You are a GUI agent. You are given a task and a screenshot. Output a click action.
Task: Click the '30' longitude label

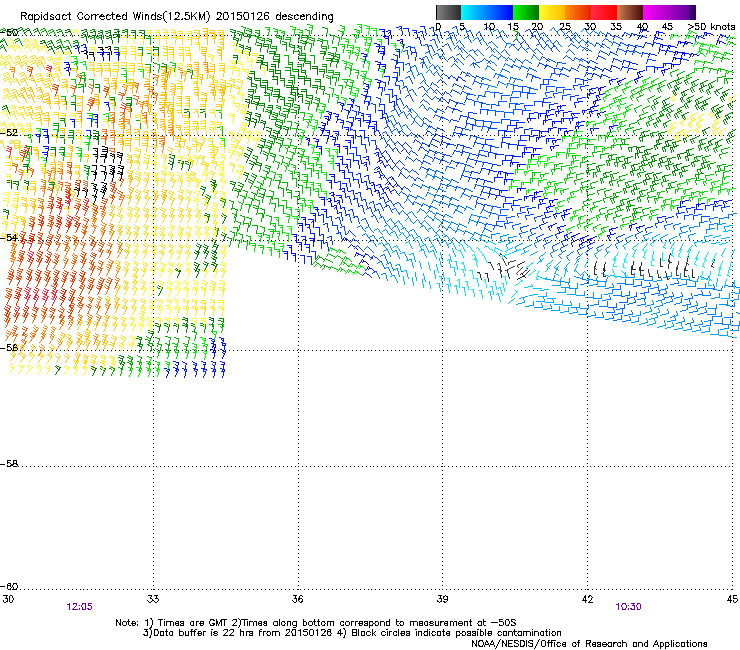click(8, 599)
